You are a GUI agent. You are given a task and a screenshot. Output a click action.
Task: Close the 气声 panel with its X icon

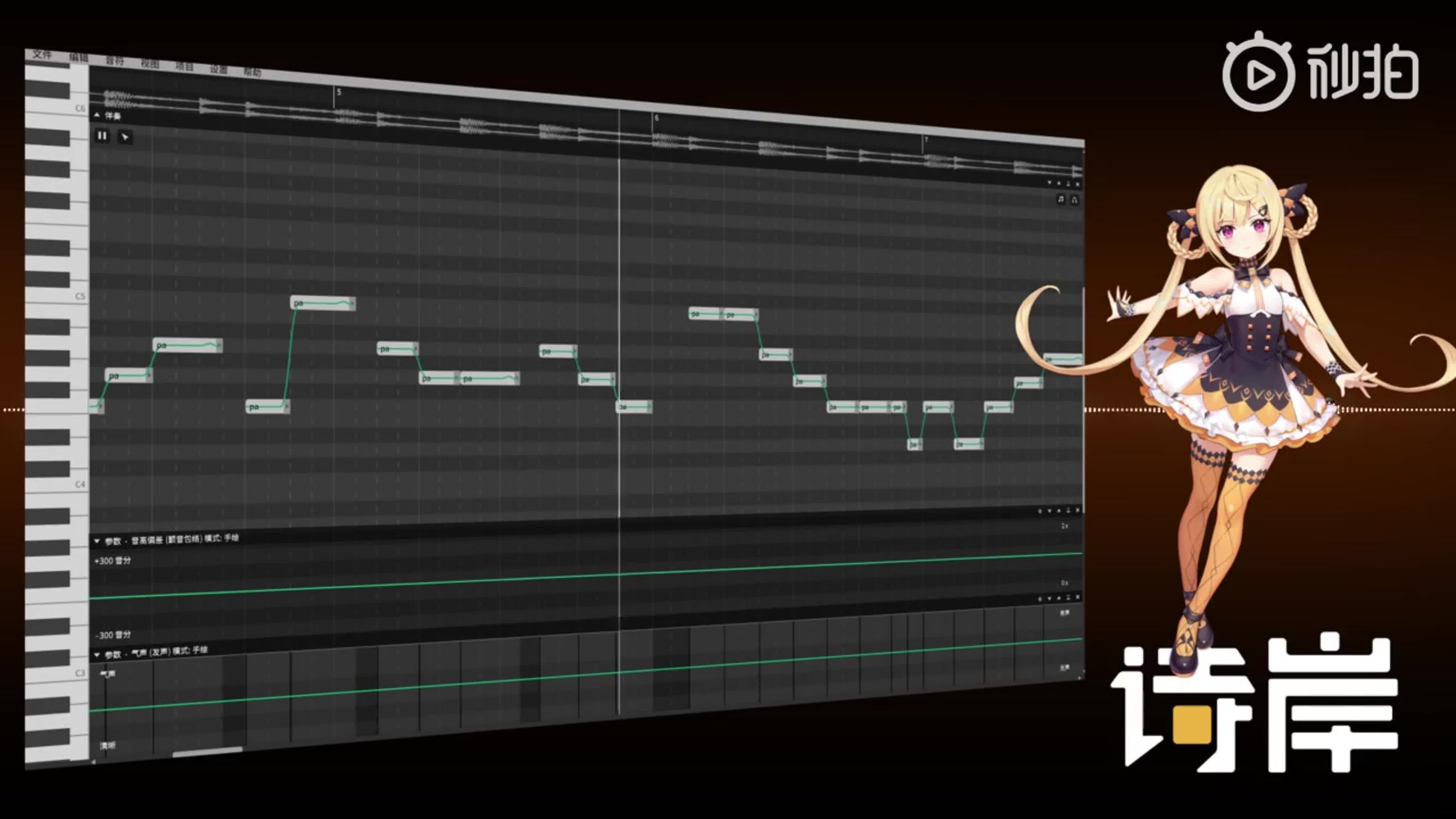pyautogui.click(x=1077, y=597)
